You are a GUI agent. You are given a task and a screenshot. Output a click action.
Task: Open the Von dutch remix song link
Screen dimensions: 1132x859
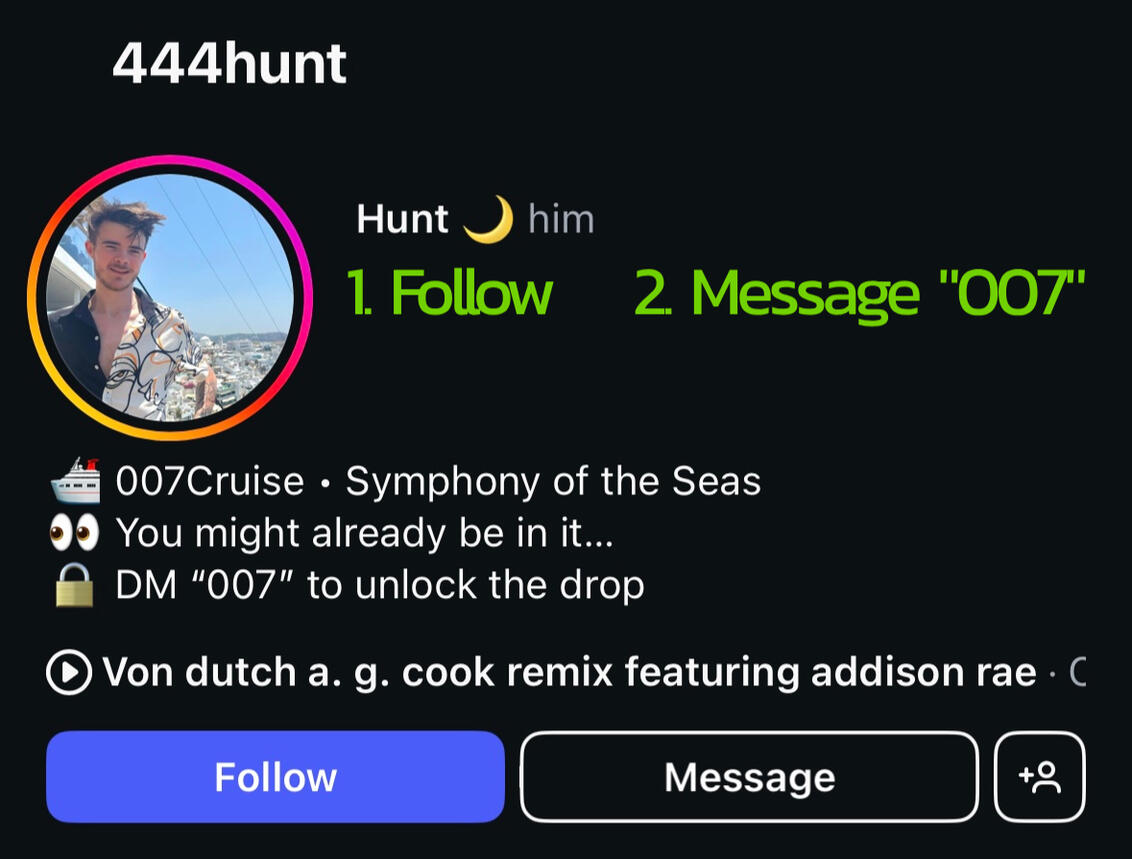click(x=570, y=672)
